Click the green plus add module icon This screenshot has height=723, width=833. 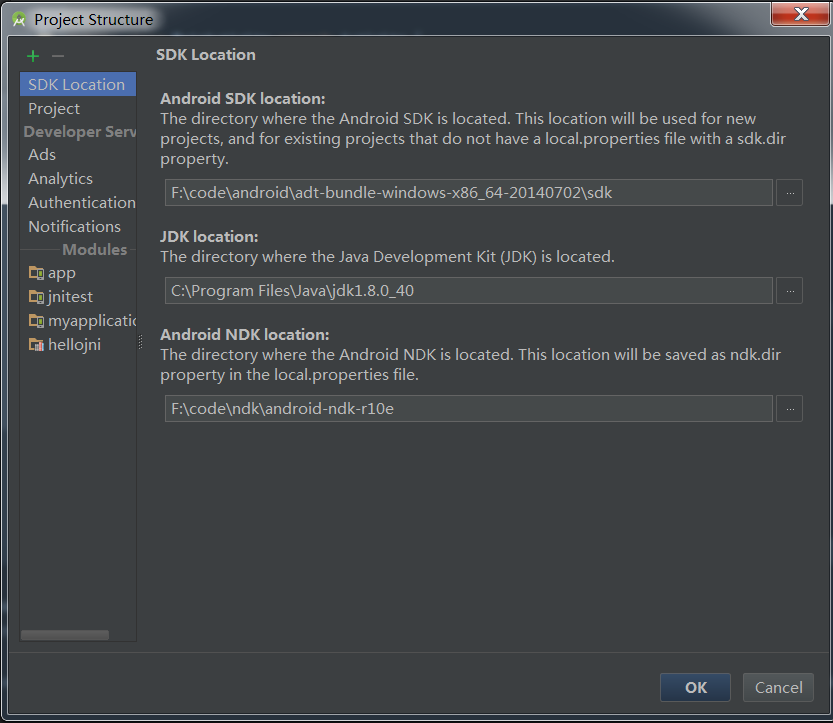click(33, 56)
